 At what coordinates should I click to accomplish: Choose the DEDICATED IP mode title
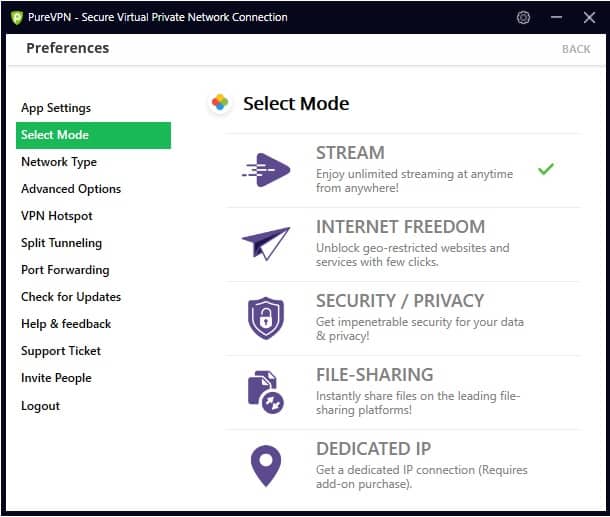[373, 449]
